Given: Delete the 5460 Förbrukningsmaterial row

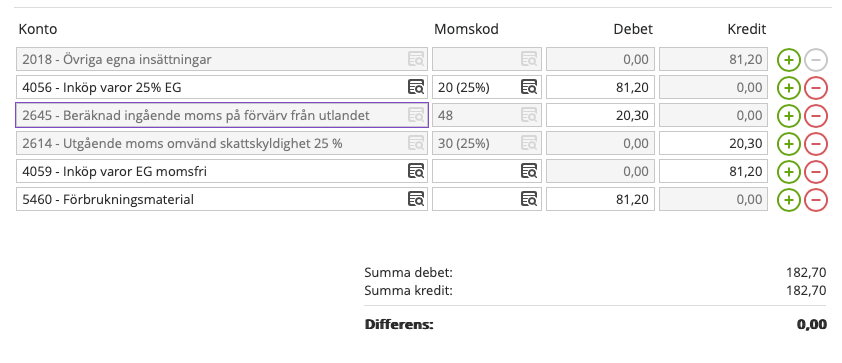Looking at the screenshot, I should [x=816, y=199].
